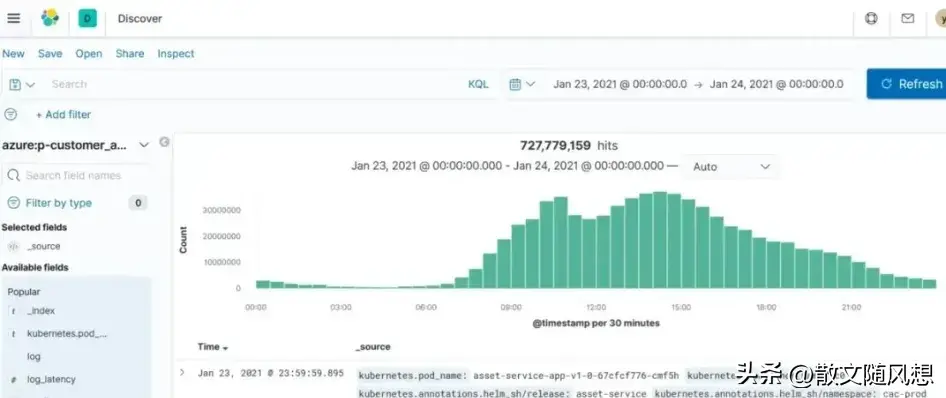The width and height of the screenshot is (946, 398).
Task: Open the hamburger navigation menu
Action: pos(13,18)
